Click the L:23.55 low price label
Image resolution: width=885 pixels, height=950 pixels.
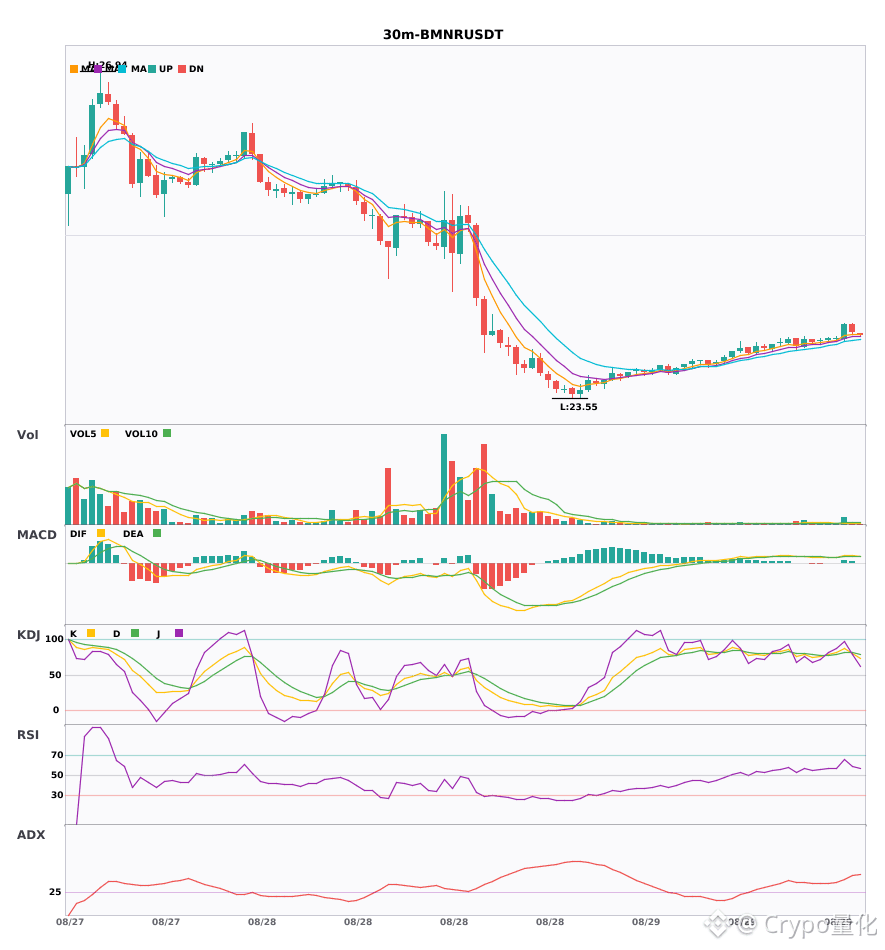coord(578,407)
